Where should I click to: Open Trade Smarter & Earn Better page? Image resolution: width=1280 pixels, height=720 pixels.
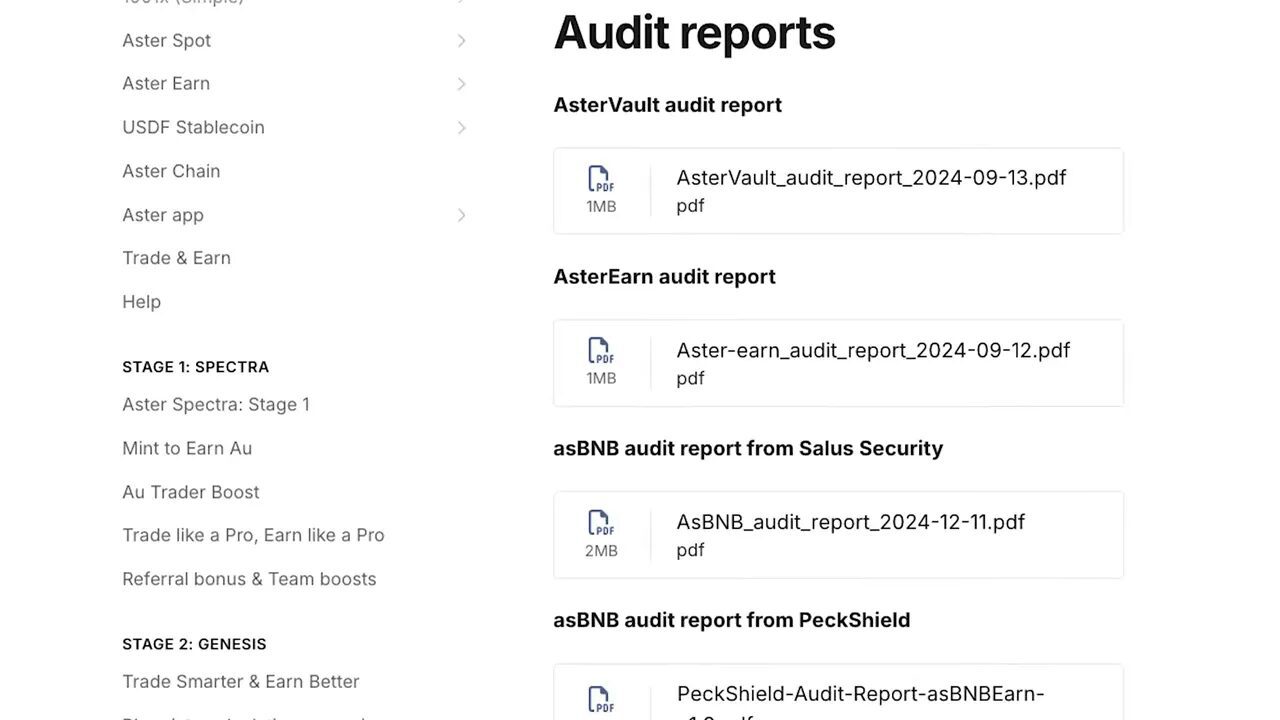click(240, 681)
